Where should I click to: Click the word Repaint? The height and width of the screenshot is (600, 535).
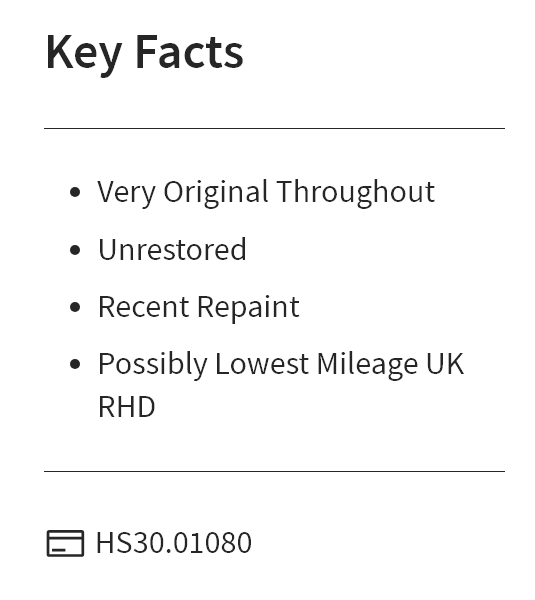coord(248,308)
